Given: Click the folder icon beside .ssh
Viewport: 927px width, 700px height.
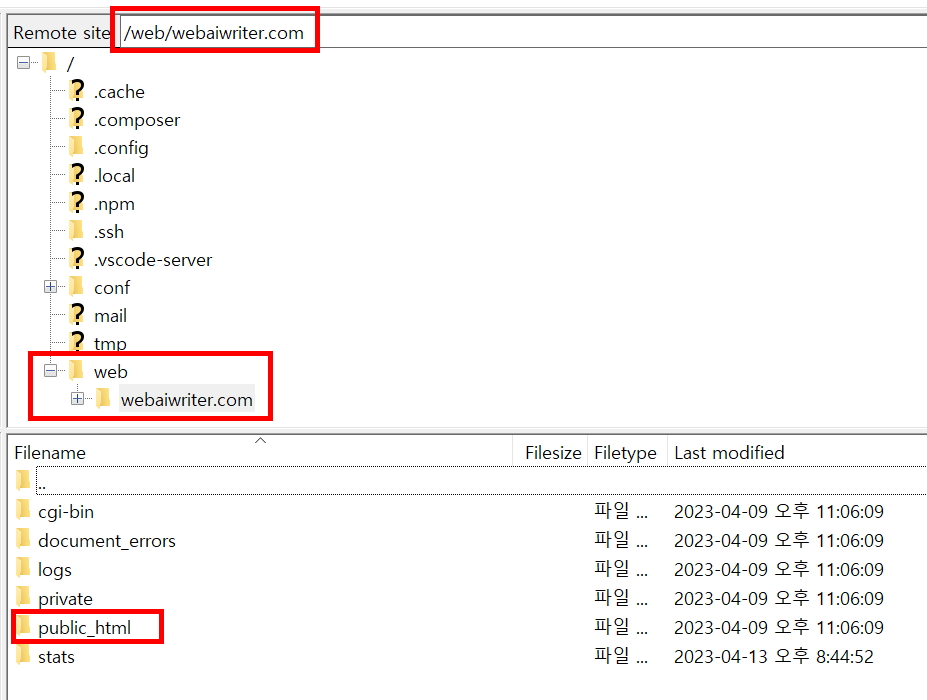Looking at the screenshot, I should (x=76, y=229).
